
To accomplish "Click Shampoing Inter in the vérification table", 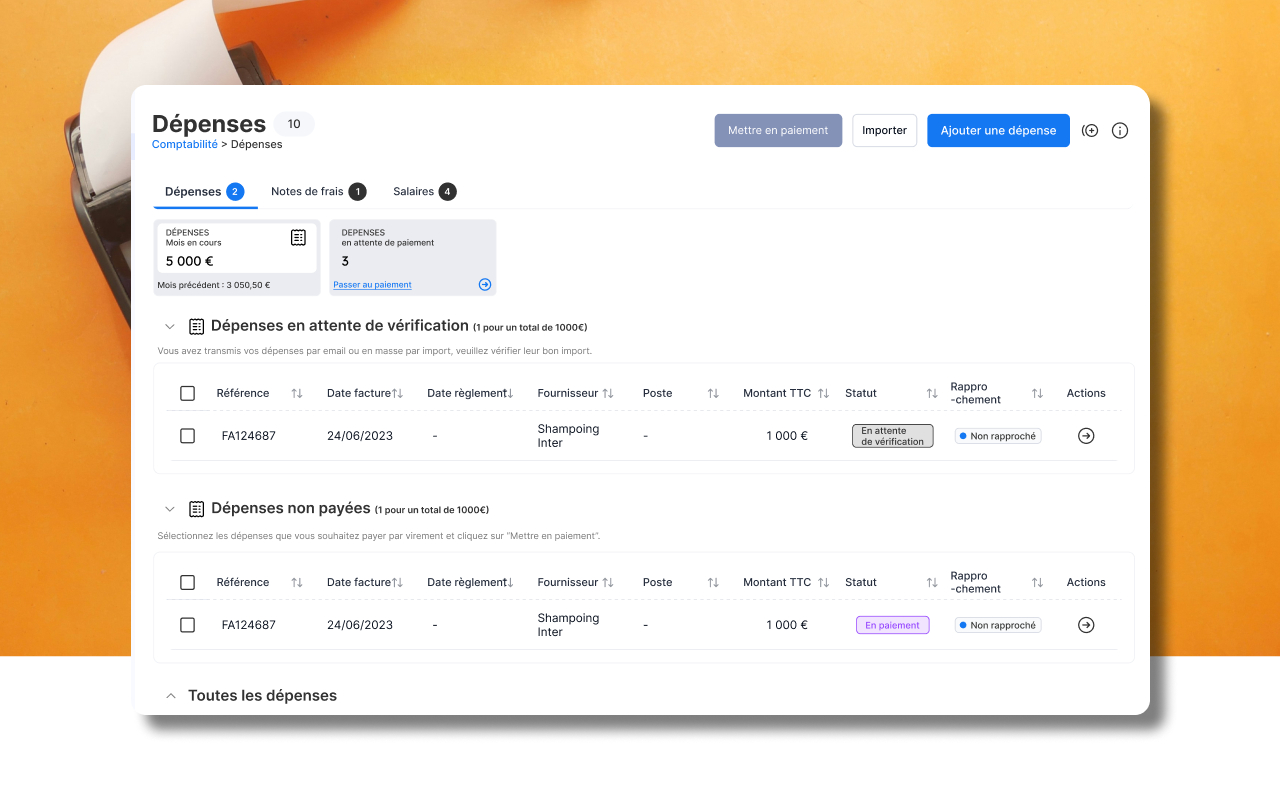I will pos(568,436).
